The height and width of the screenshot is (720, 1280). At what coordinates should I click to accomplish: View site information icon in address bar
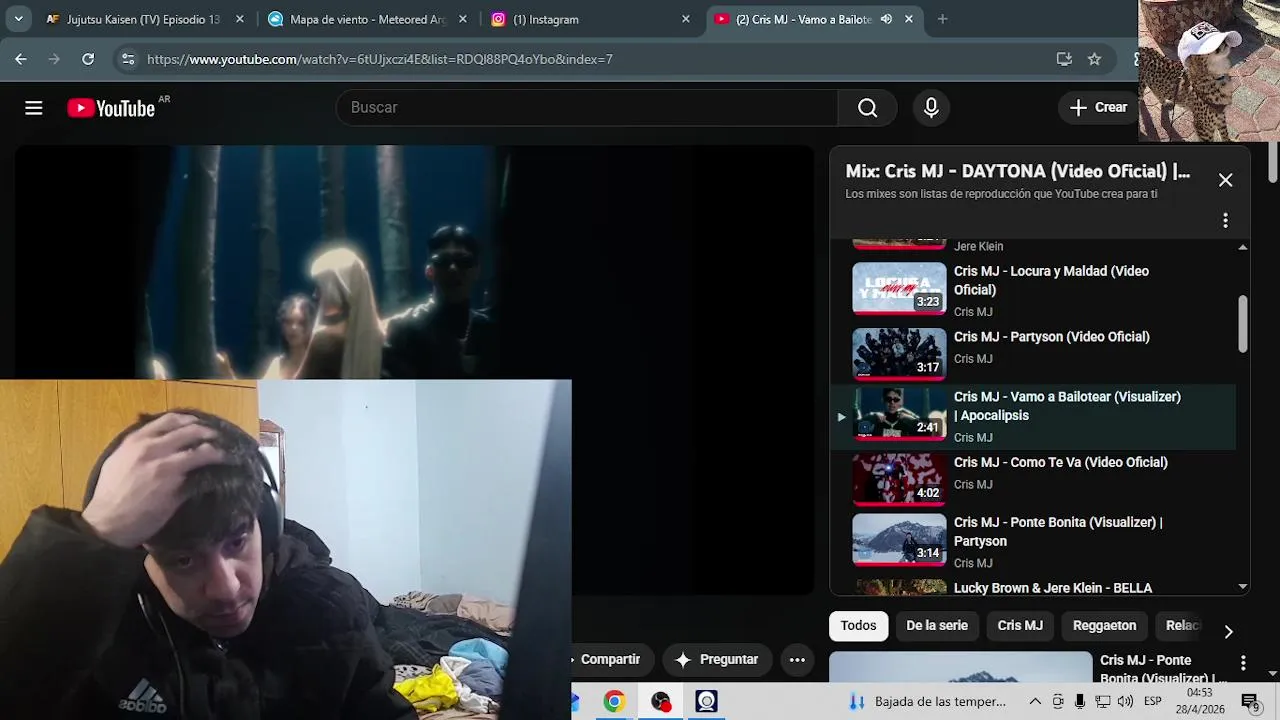click(128, 59)
